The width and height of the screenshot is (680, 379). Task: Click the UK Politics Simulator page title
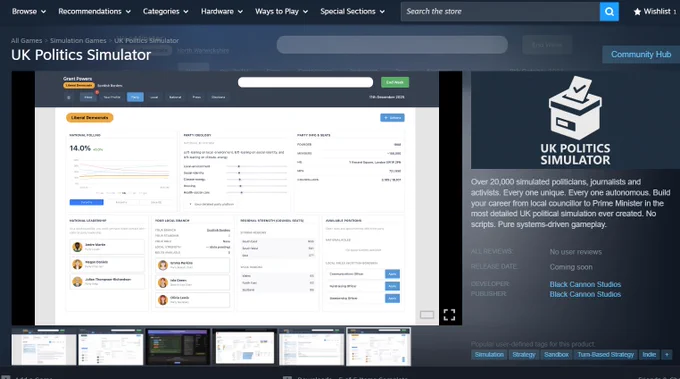pos(81,55)
